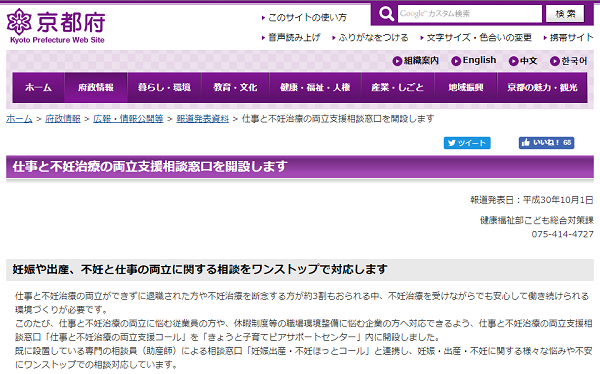Image resolution: width=600 pixels, height=374 pixels.
Task: Select the 地域振興 navigation tab
Action: 466,88
